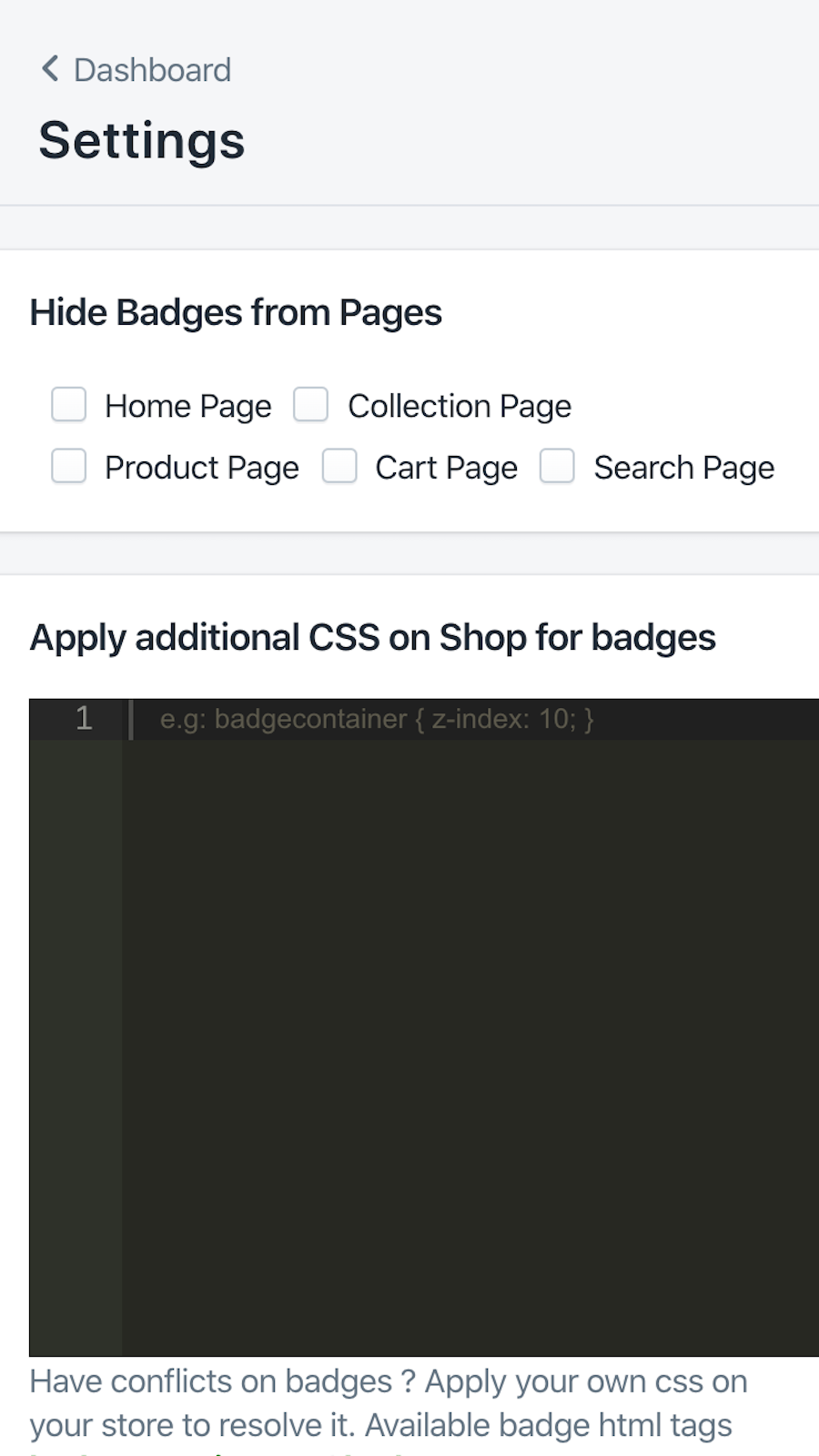Open the Dashboard link
819x1456 pixels.
(152, 69)
